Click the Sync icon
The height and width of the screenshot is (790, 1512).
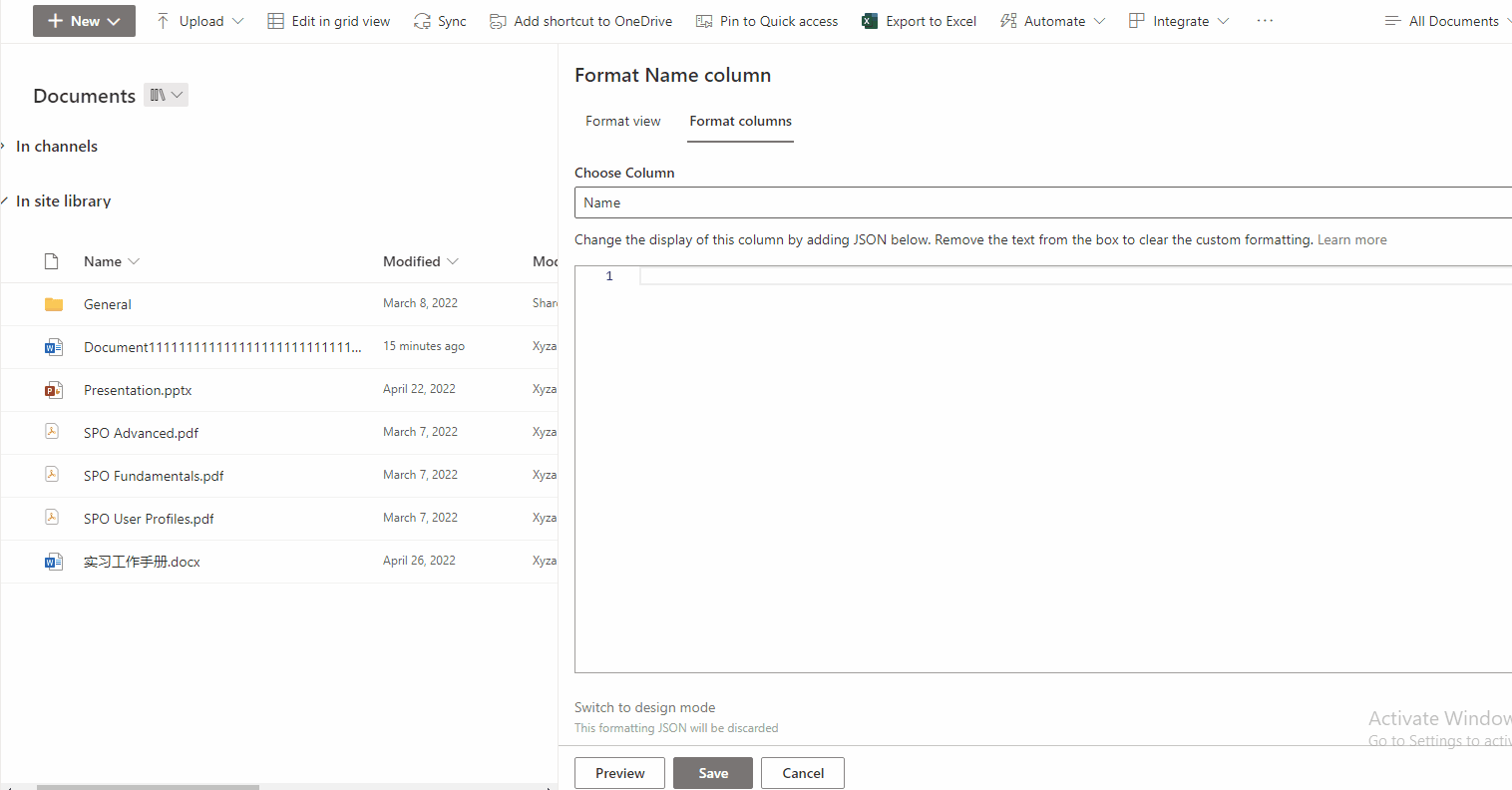click(422, 21)
